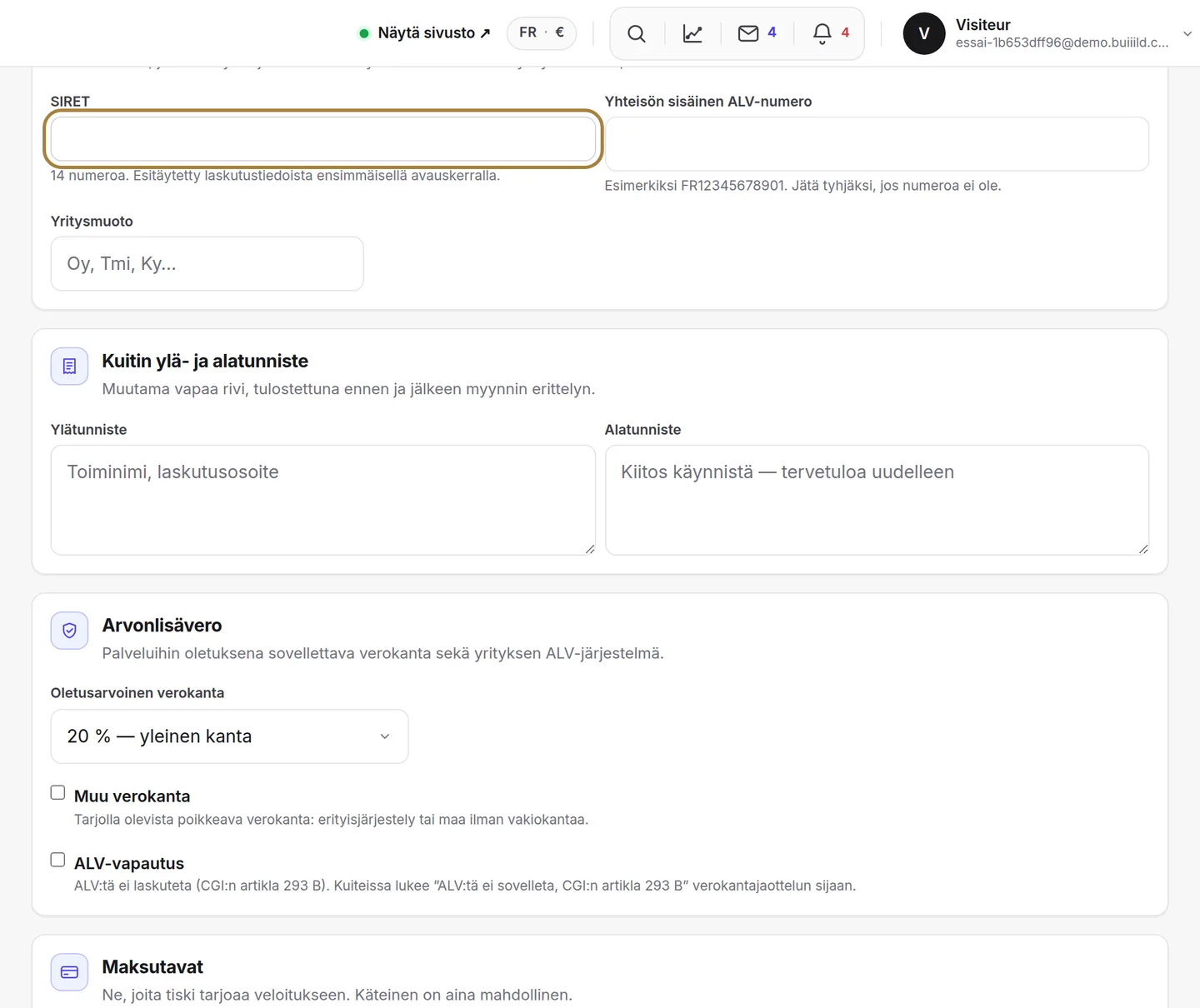Click the '14 numeroa' SIRET hint text
This screenshot has width=1200, height=1008.
tap(275, 176)
